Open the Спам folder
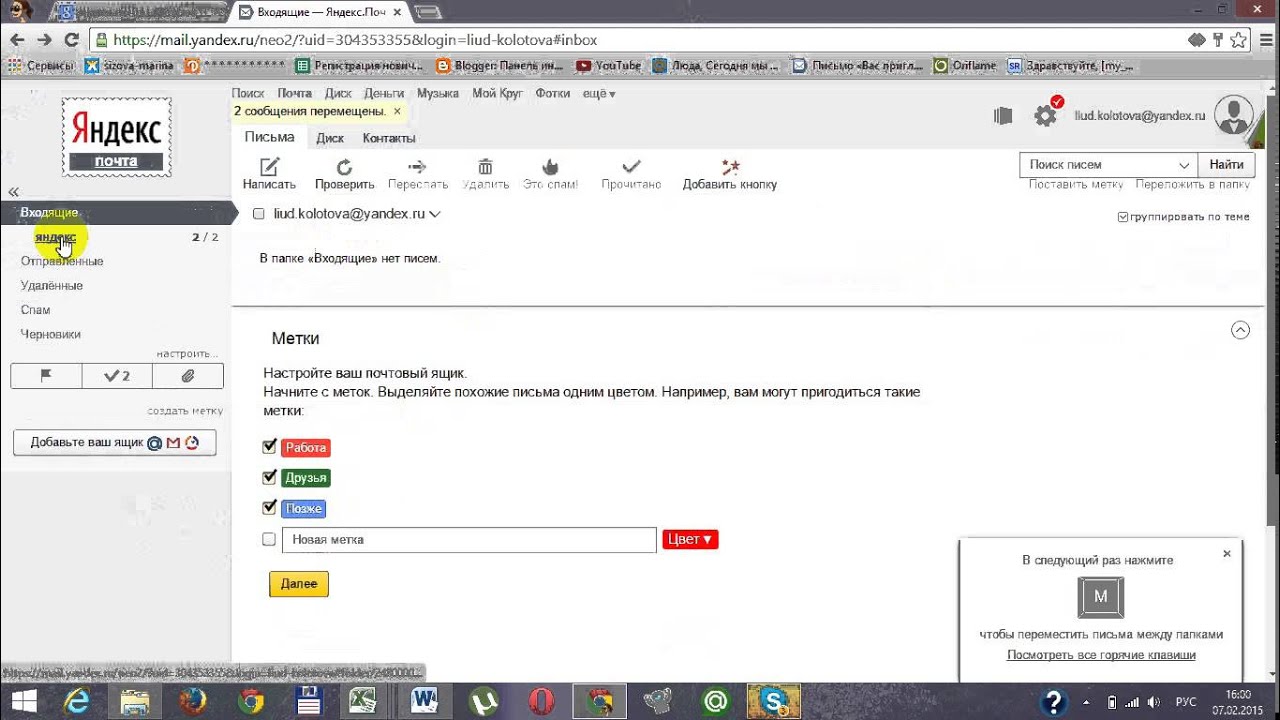This screenshot has height=720, width=1280. [x=35, y=310]
